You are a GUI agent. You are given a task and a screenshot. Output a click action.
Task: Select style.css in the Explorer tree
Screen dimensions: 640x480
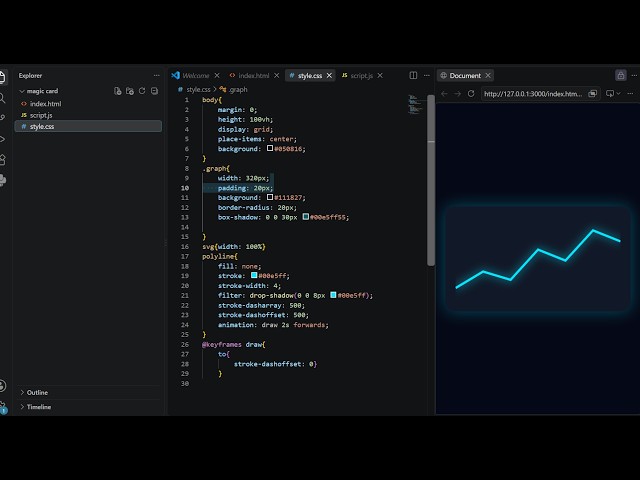click(x=88, y=127)
